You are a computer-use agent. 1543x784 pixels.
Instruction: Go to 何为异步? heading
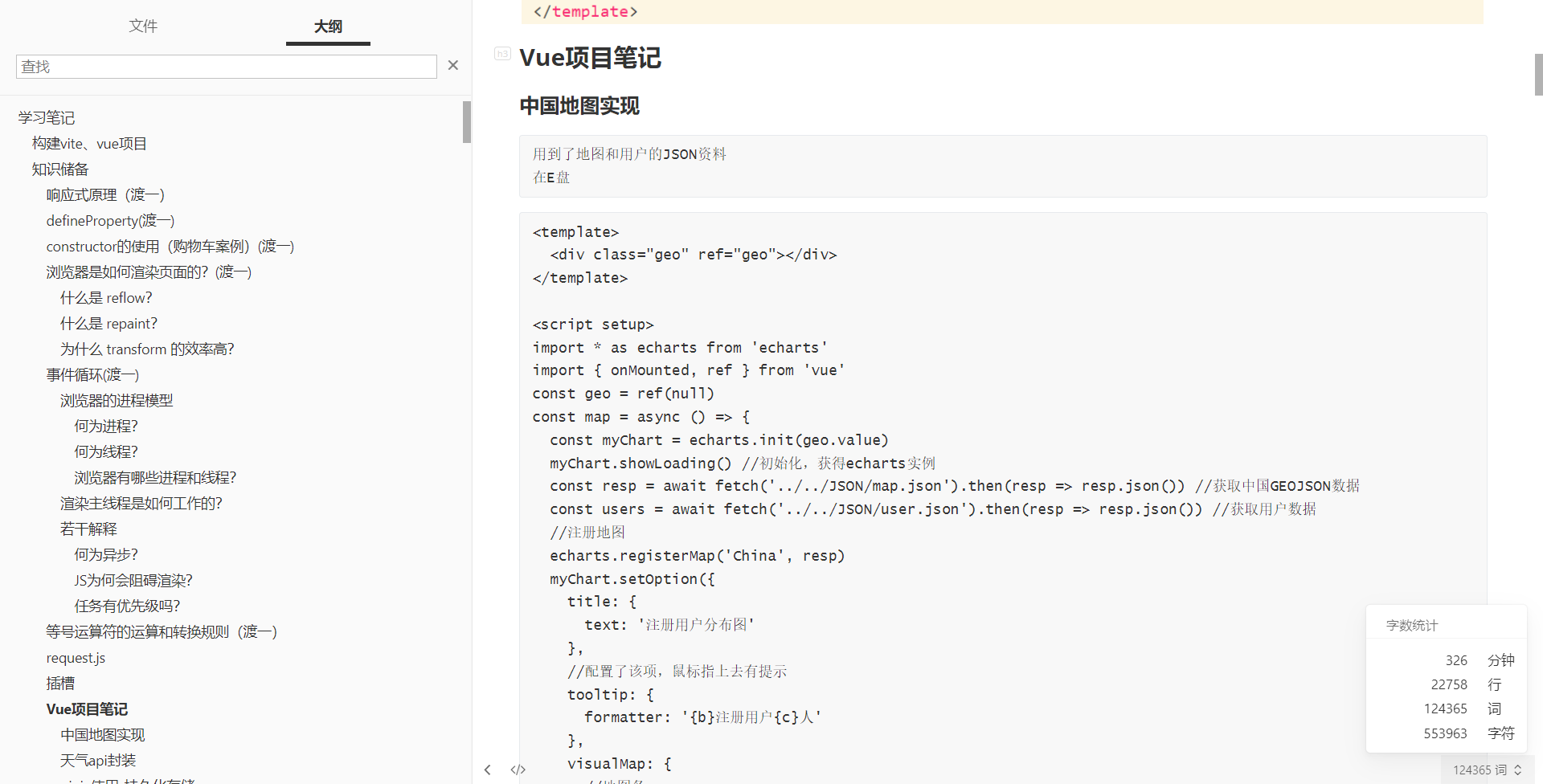point(106,555)
